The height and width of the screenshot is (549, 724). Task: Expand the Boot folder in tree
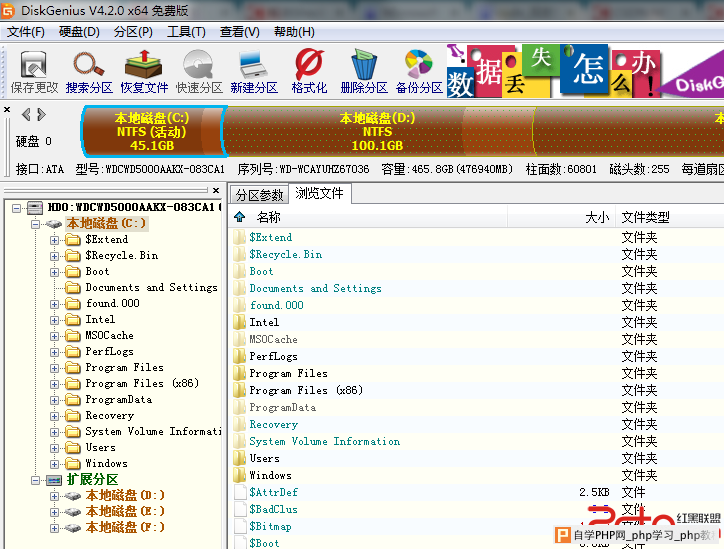[x=54, y=272]
